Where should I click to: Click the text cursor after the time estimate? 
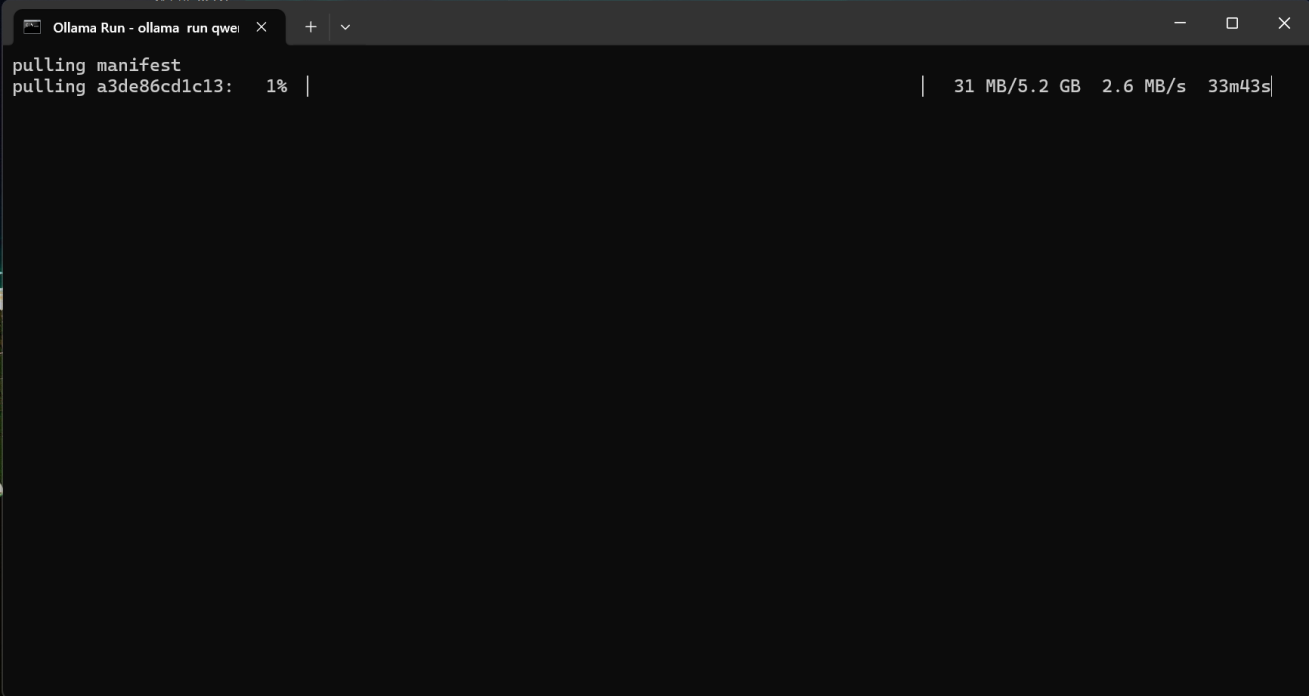(1271, 87)
